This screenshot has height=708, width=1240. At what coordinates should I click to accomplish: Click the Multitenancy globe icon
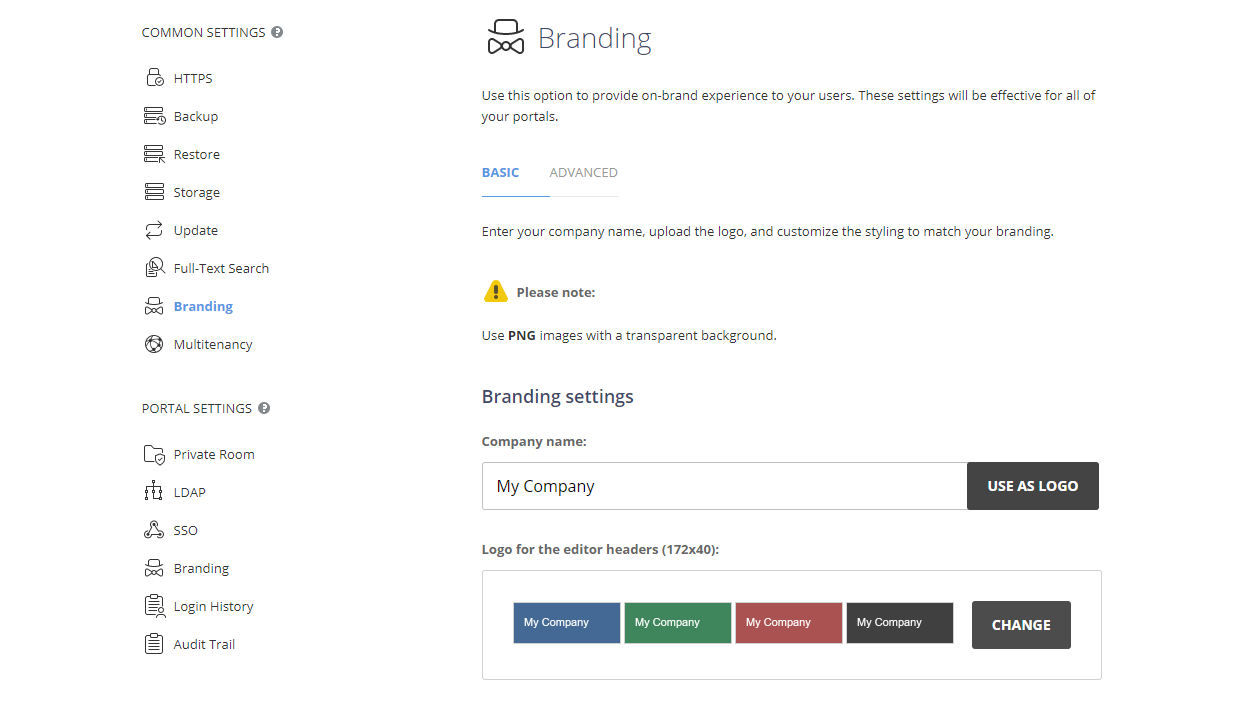click(x=154, y=343)
